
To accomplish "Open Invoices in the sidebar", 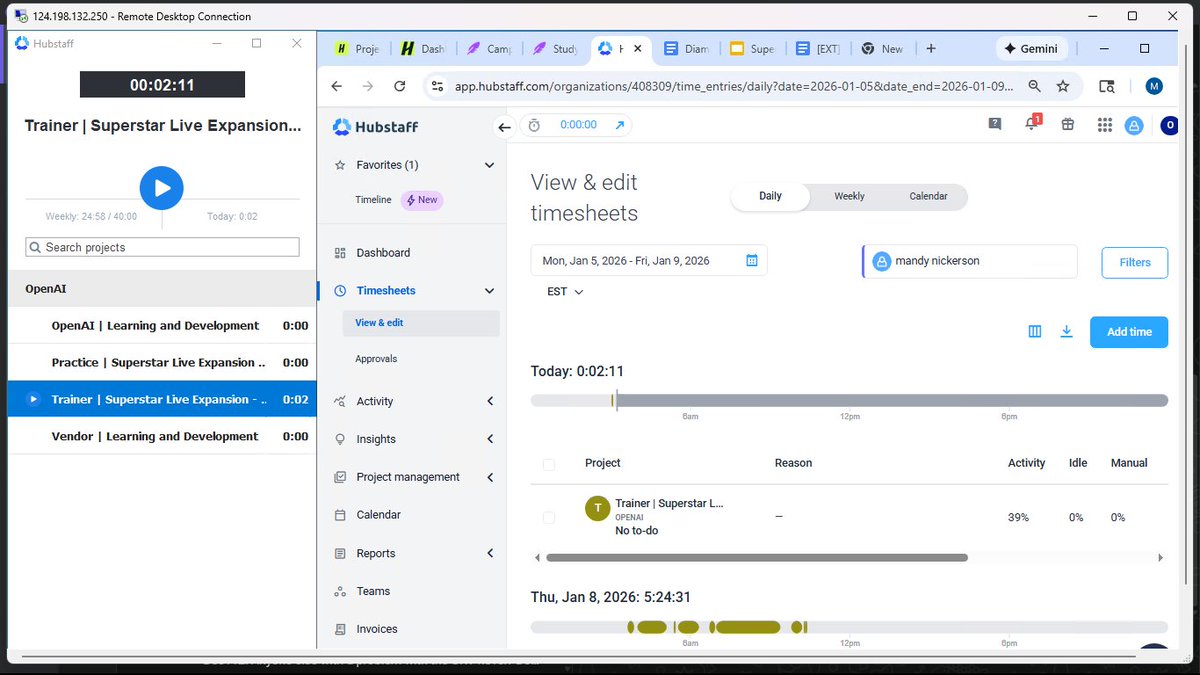I will 377,629.
